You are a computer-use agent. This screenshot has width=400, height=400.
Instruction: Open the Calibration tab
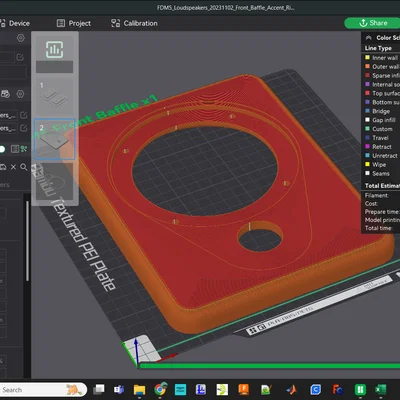point(134,23)
